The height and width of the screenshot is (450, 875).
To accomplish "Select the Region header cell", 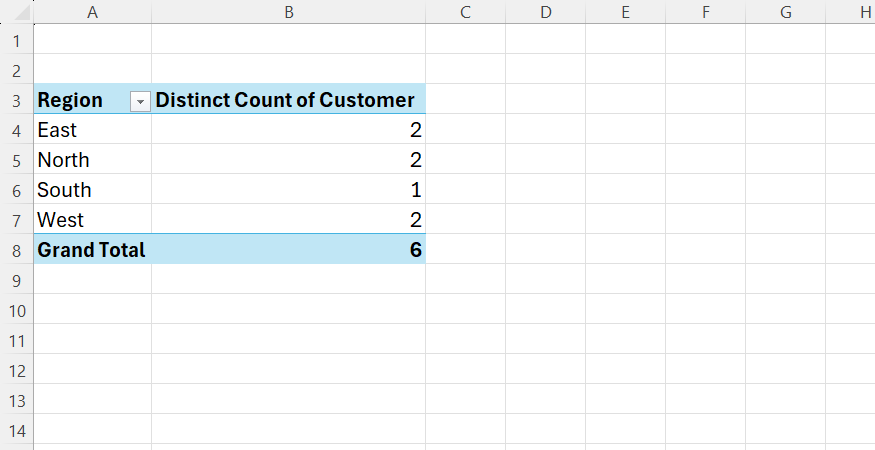I will click(x=93, y=99).
